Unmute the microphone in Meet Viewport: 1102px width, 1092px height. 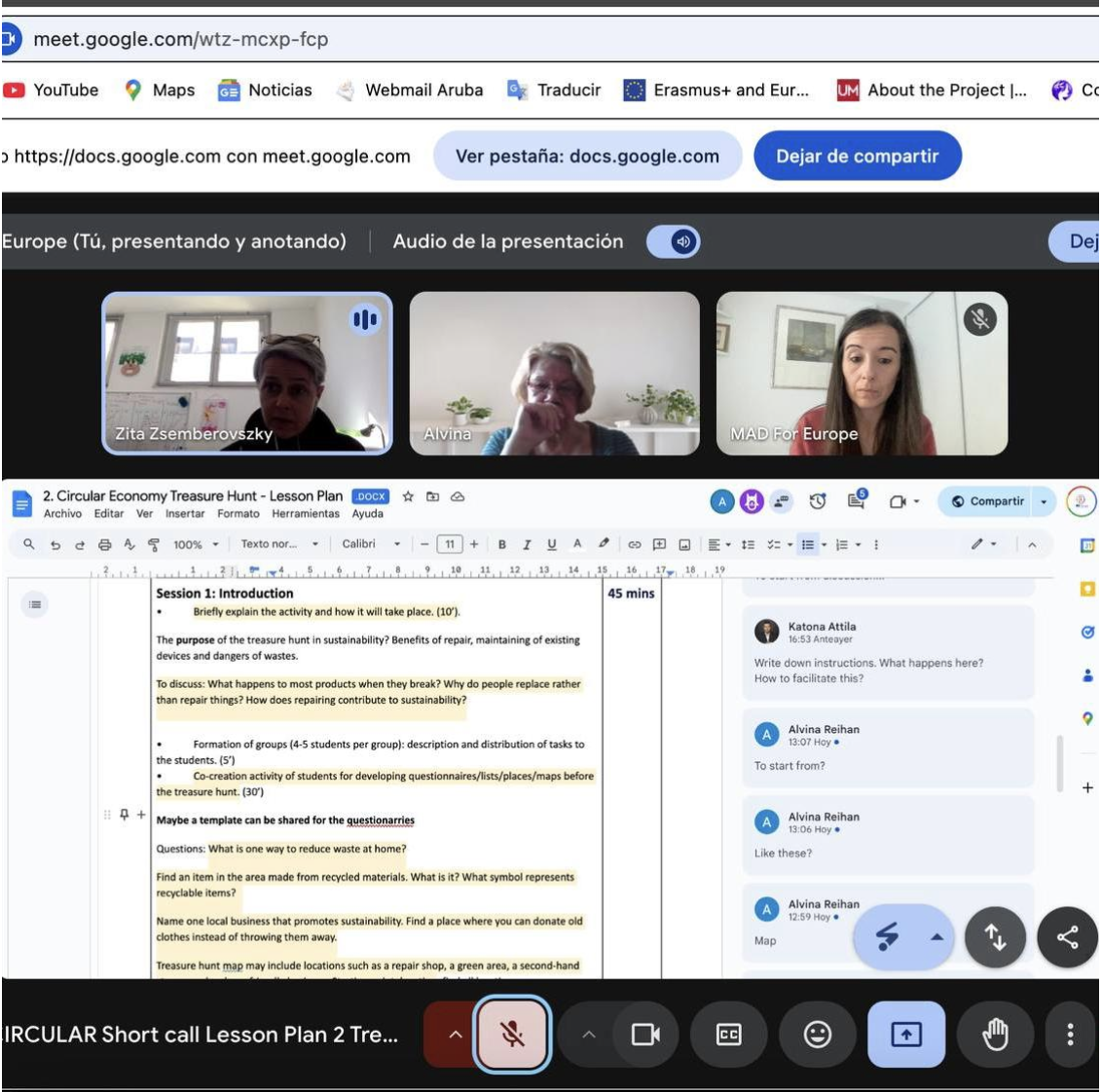pos(512,1035)
